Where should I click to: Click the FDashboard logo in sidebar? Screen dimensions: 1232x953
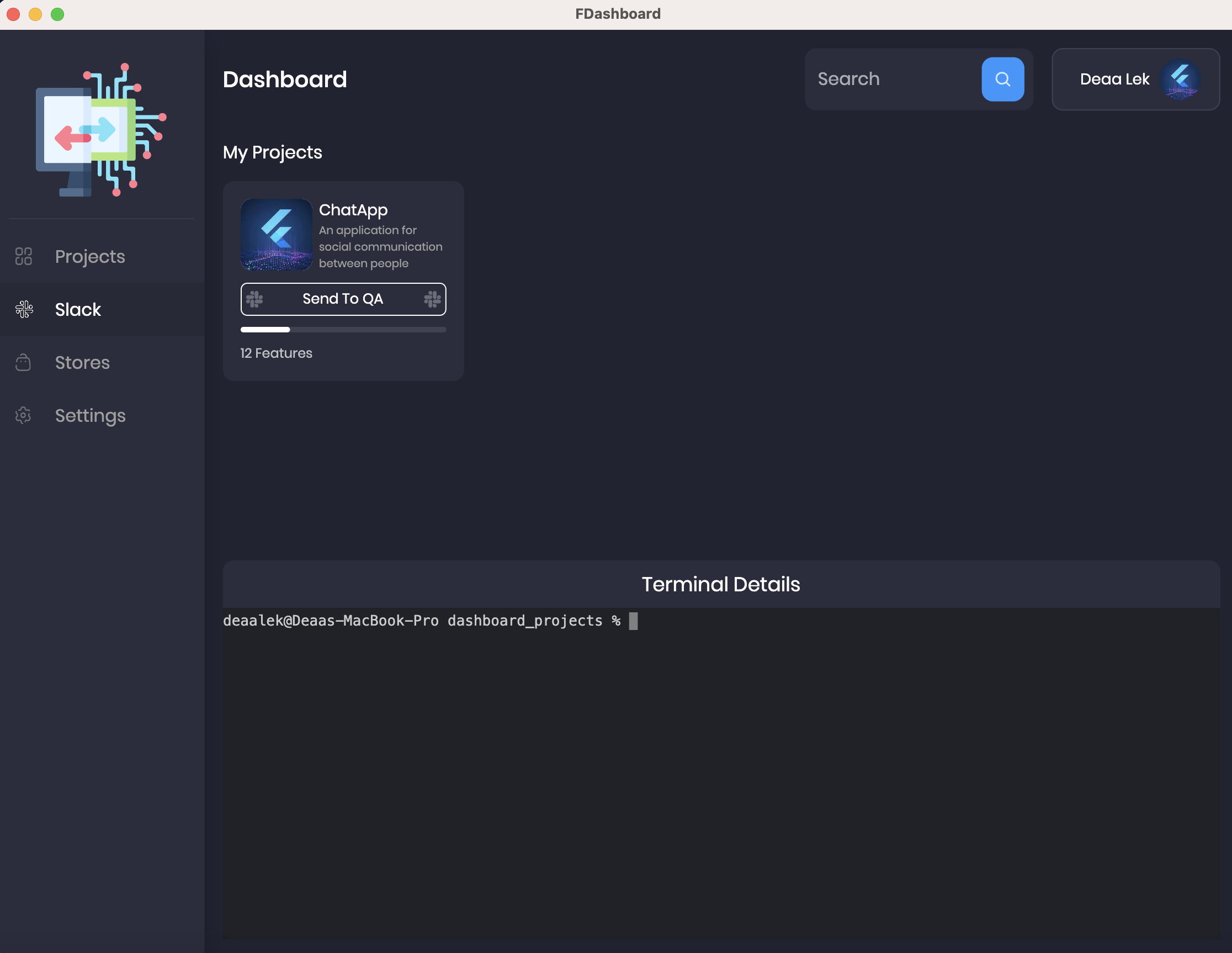click(102, 130)
